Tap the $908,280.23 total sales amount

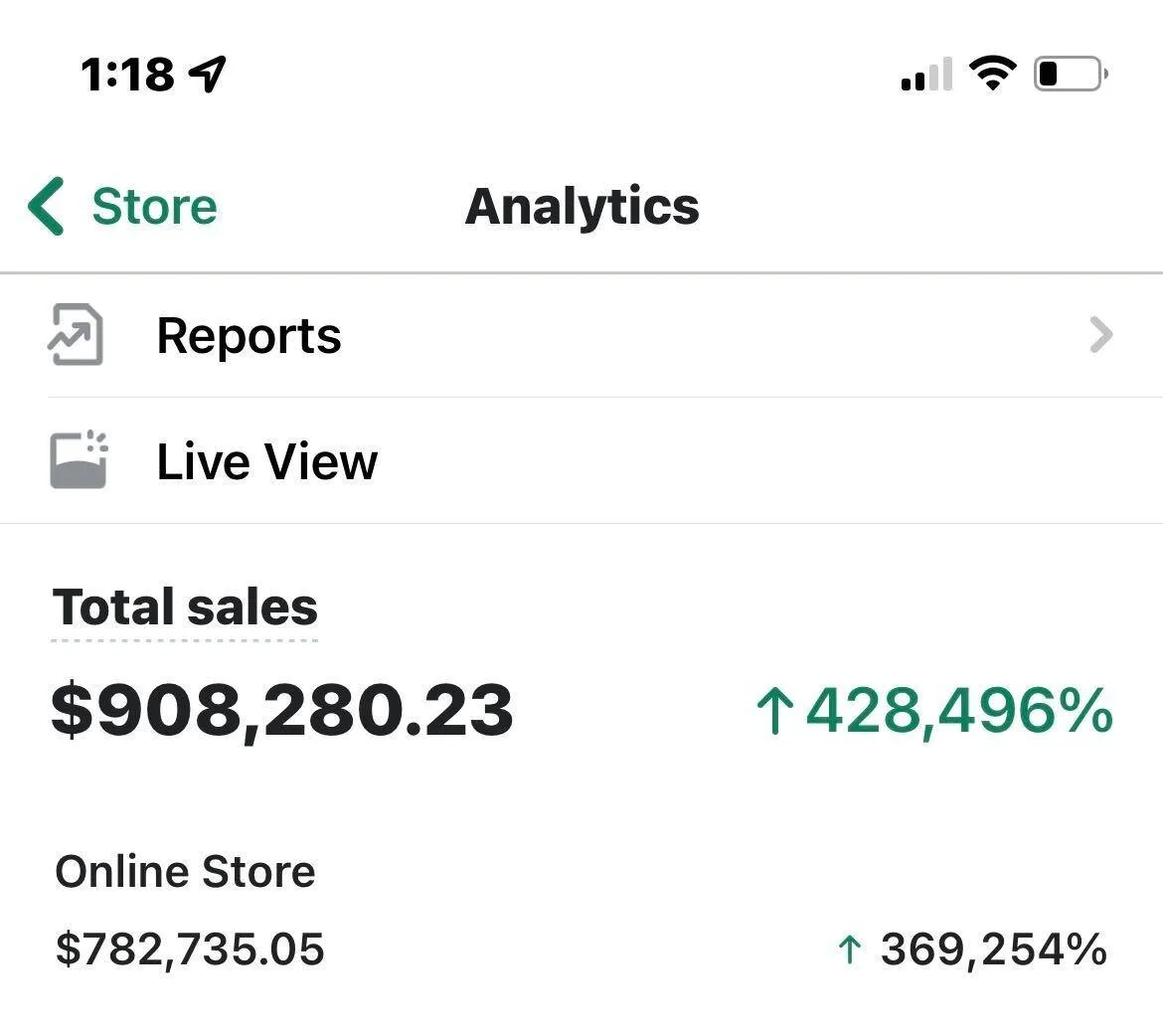[x=281, y=710]
